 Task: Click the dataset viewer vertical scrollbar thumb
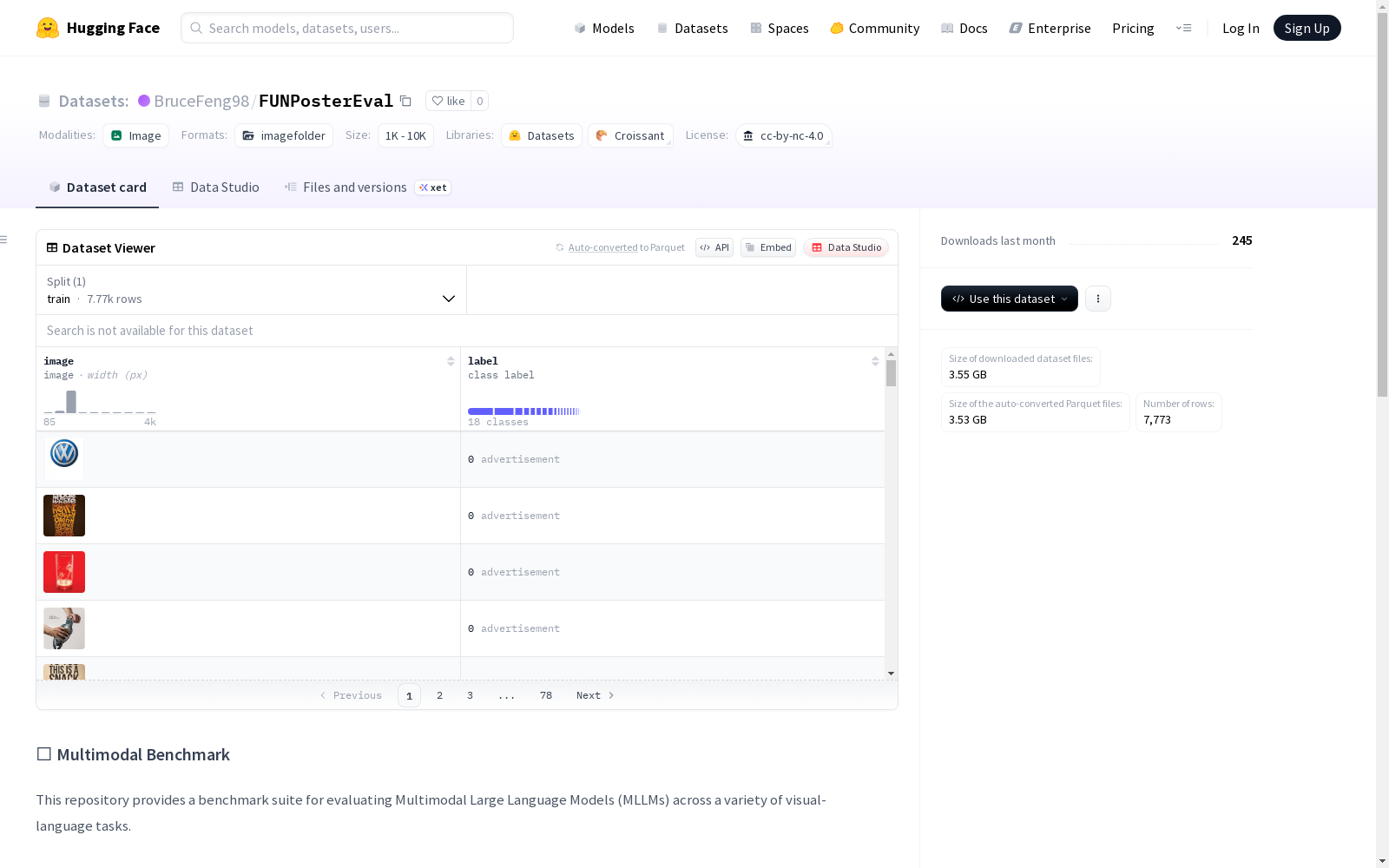click(x=891, y=373)
